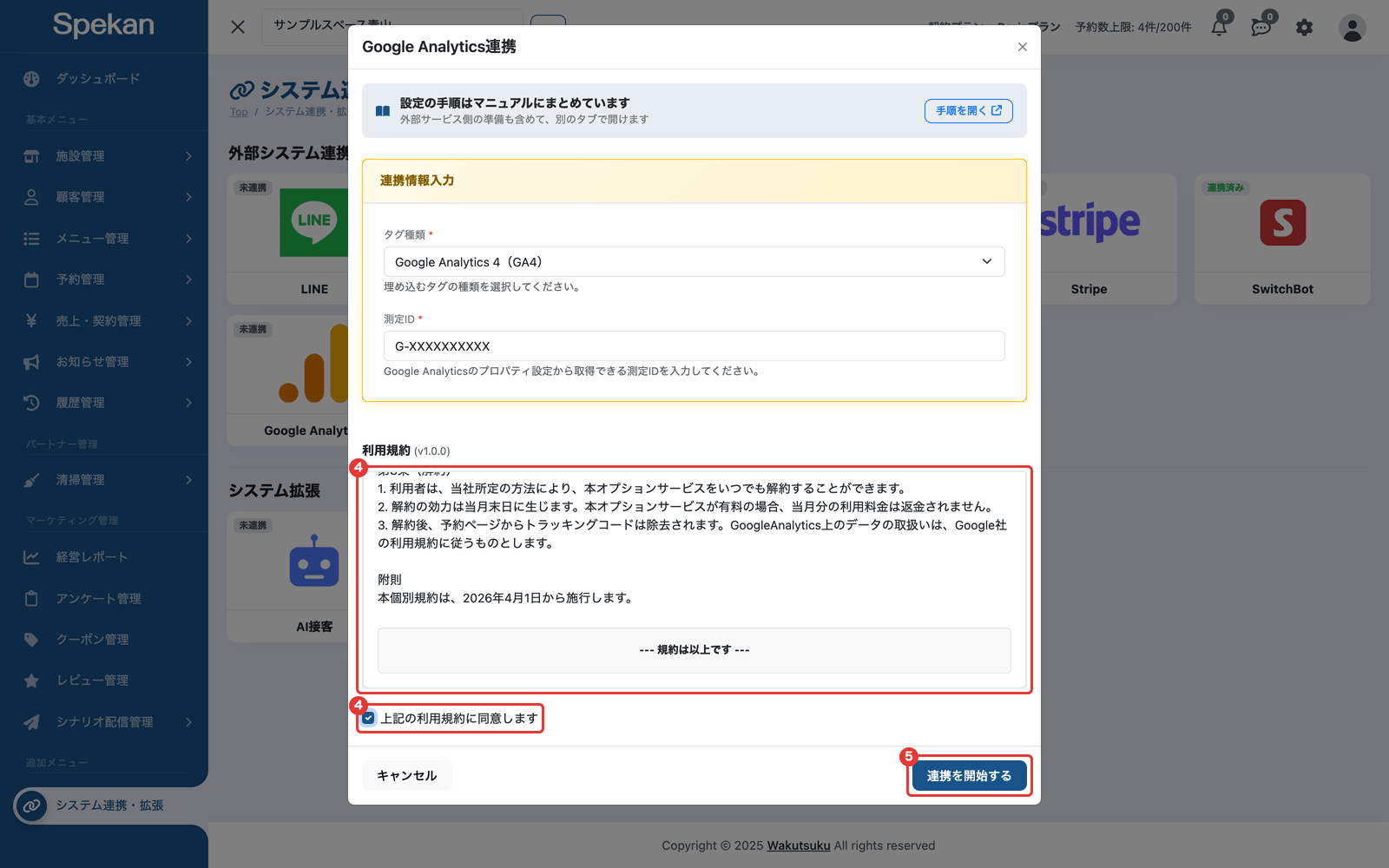Click 手順を開く button
This screenshot has height=868, width=1389.
coord(969,111)
